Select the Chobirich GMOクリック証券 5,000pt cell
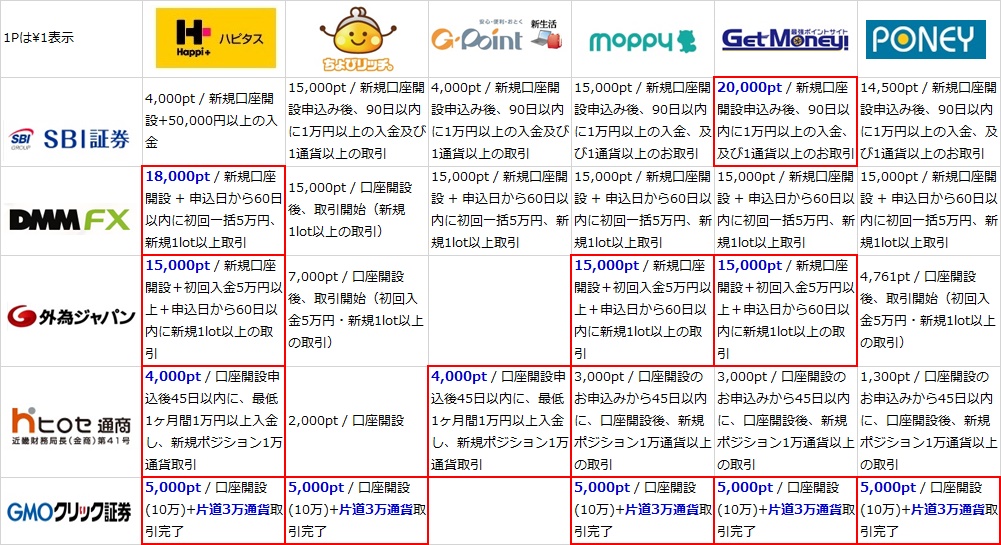This screenshot has height=545, width=1001. click(x=357, y=511)
